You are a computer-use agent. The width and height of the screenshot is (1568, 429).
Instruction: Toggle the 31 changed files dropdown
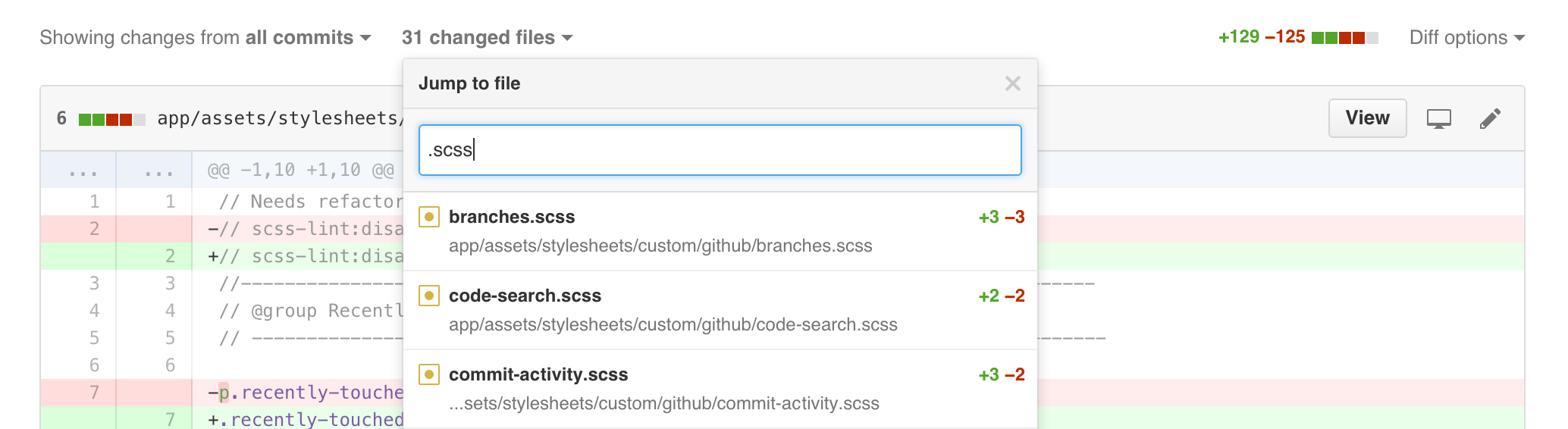point(487,38)
